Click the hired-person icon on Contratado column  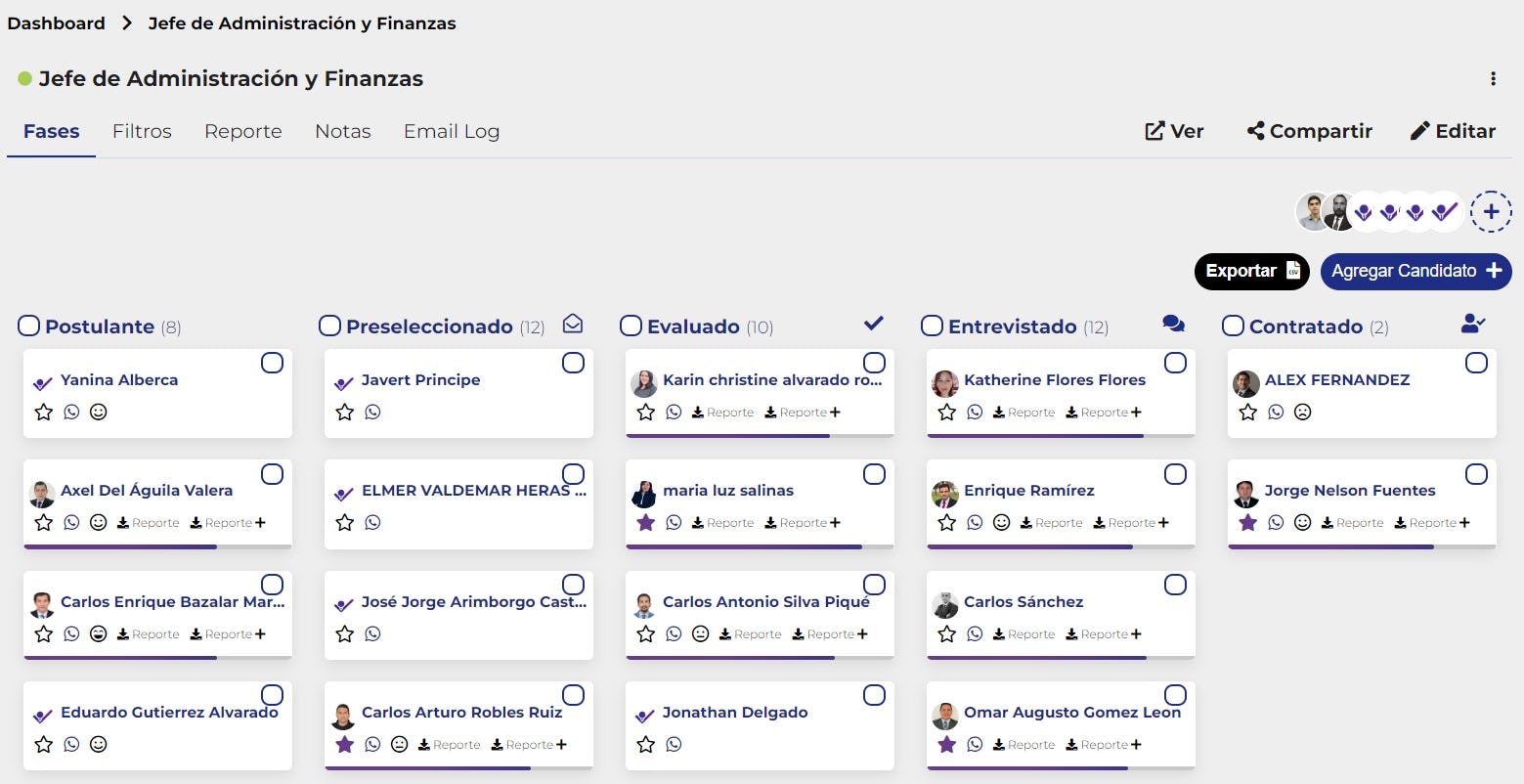pos(1473,323)
